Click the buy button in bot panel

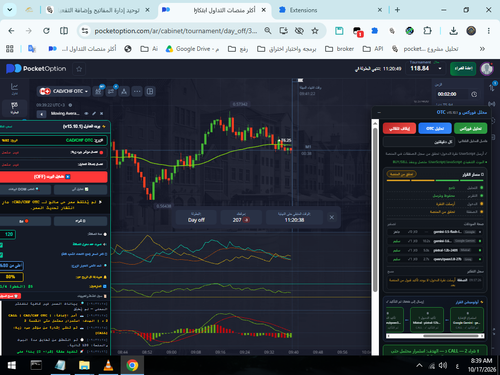click(x=80, y=221)
